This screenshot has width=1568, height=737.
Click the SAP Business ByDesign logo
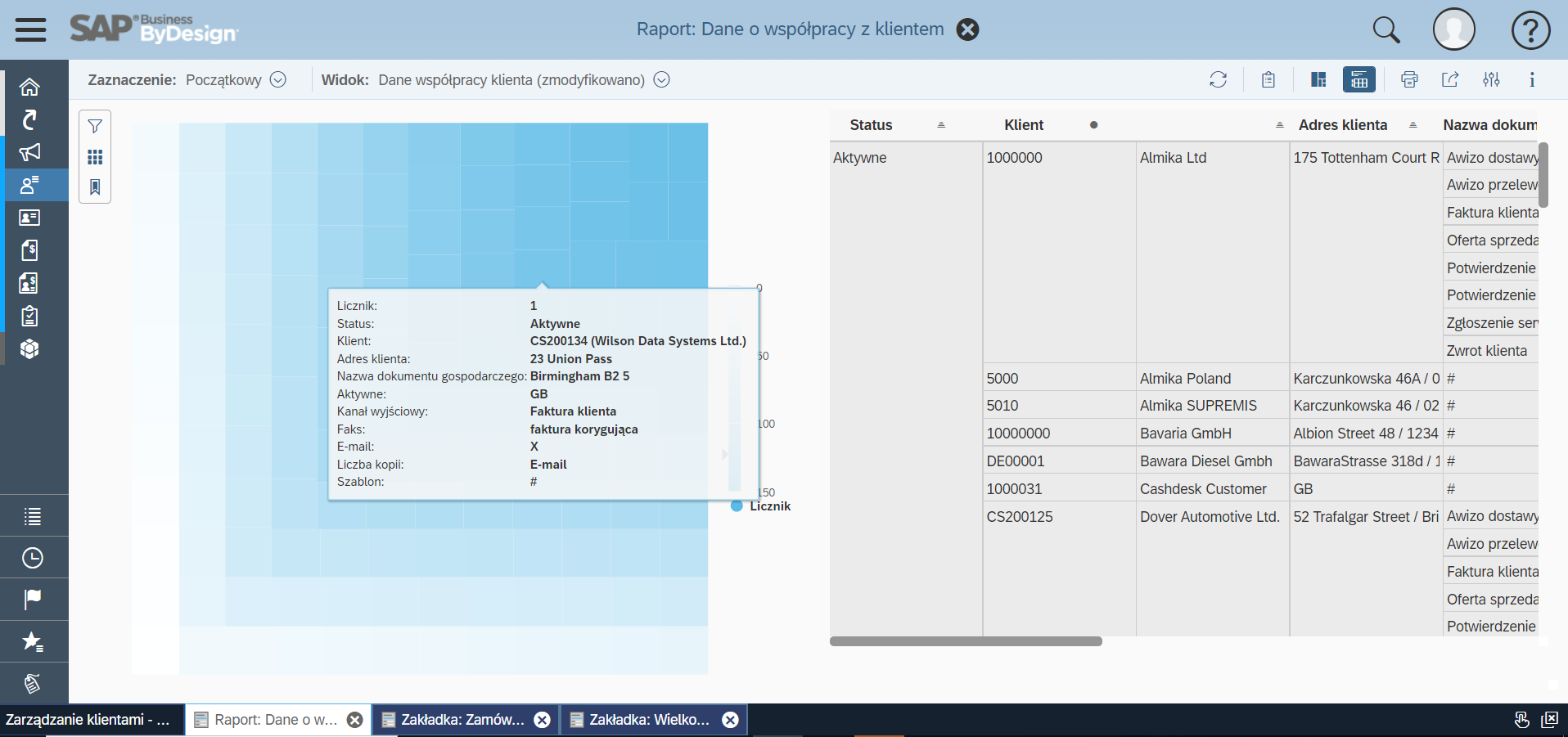point(154,29)
